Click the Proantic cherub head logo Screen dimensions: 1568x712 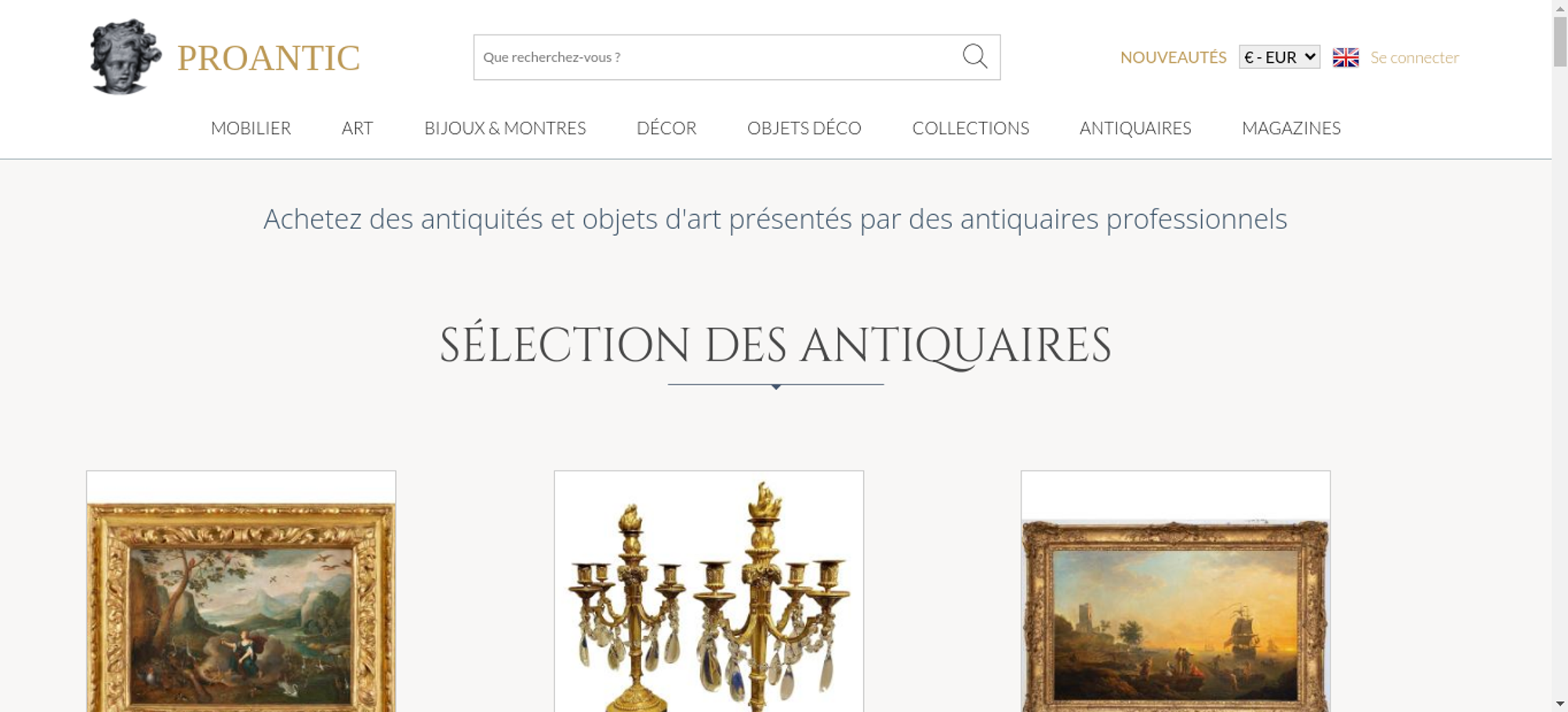click(125, 57)
